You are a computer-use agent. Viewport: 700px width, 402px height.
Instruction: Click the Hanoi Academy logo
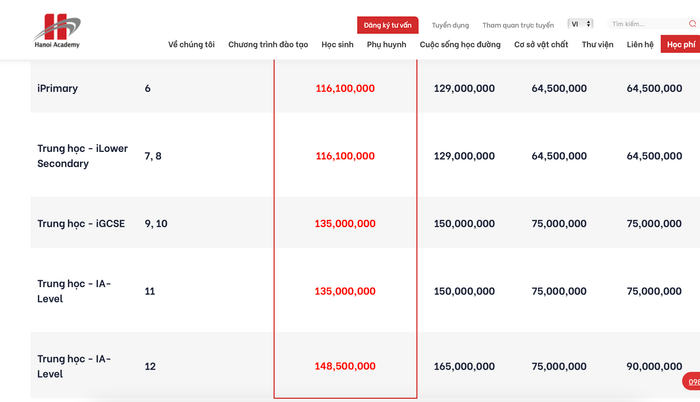tap(56, 32)
